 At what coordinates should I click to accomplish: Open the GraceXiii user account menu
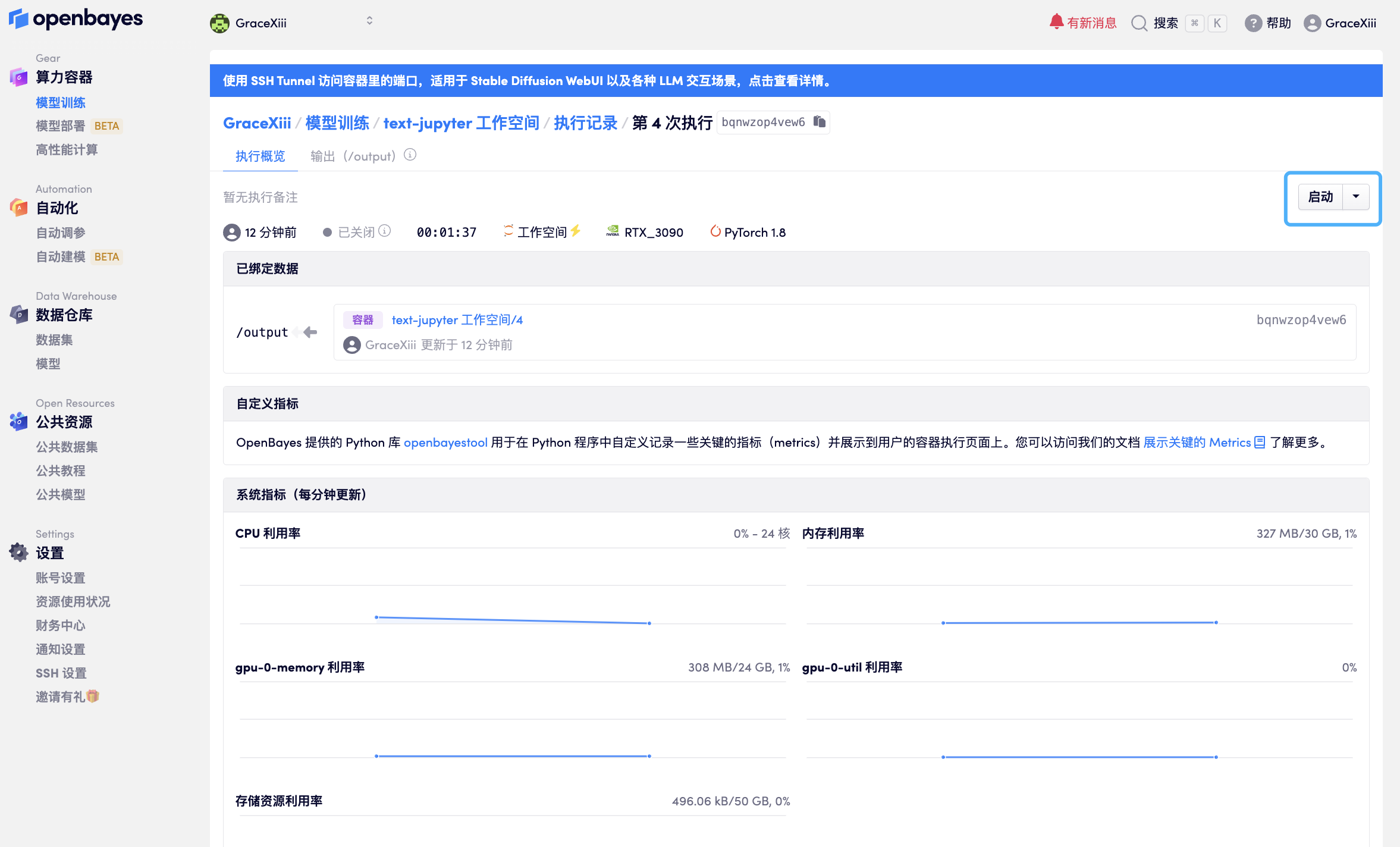(x=1340, y=23)
